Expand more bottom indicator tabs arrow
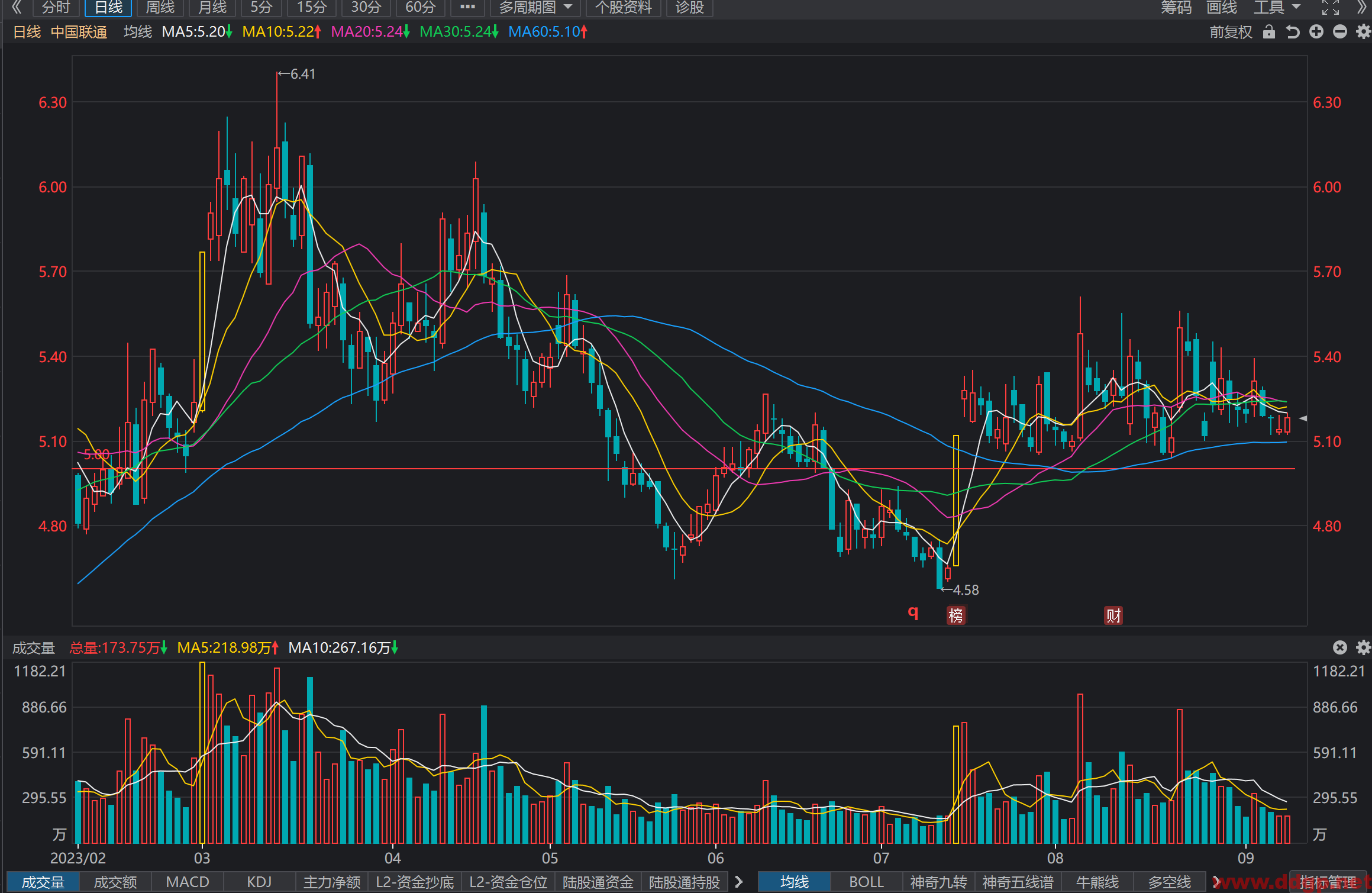The width and height of the screenshot is (1372, 893). point(738,882)
